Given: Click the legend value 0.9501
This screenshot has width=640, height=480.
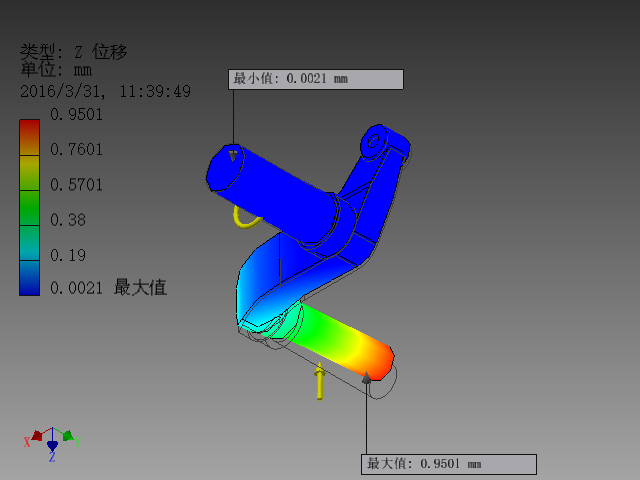Looking at the screenshot, I should click(x=76, y=114).
